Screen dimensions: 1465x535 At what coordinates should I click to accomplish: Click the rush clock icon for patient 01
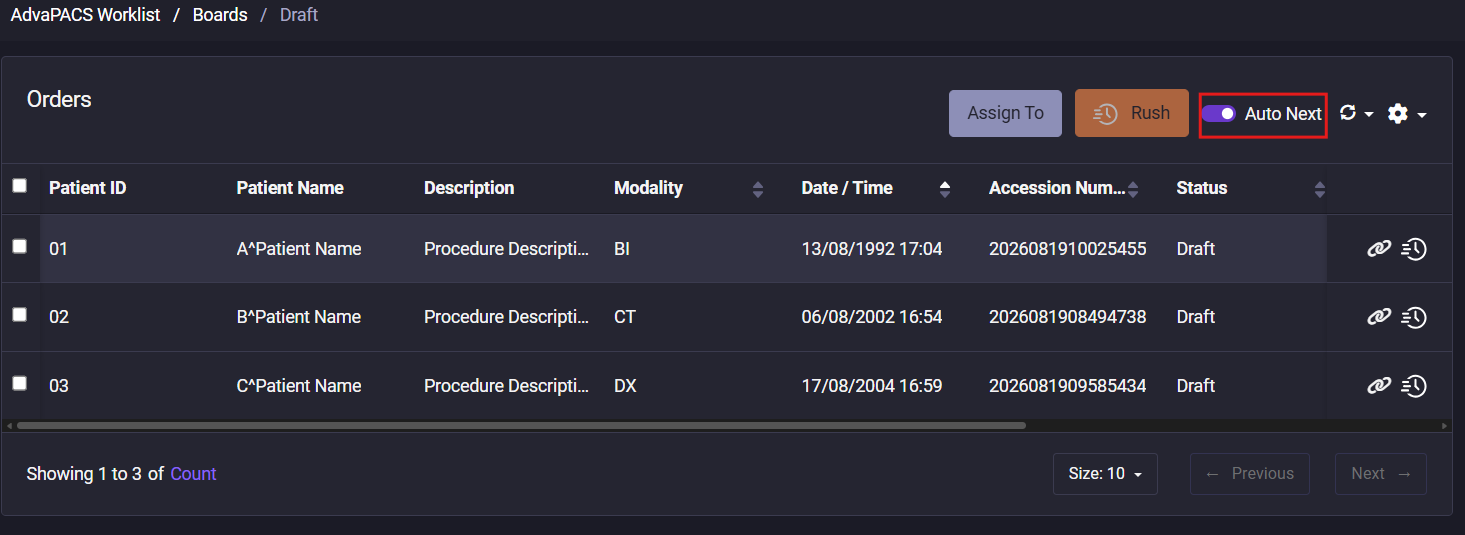click(1414, 249)
